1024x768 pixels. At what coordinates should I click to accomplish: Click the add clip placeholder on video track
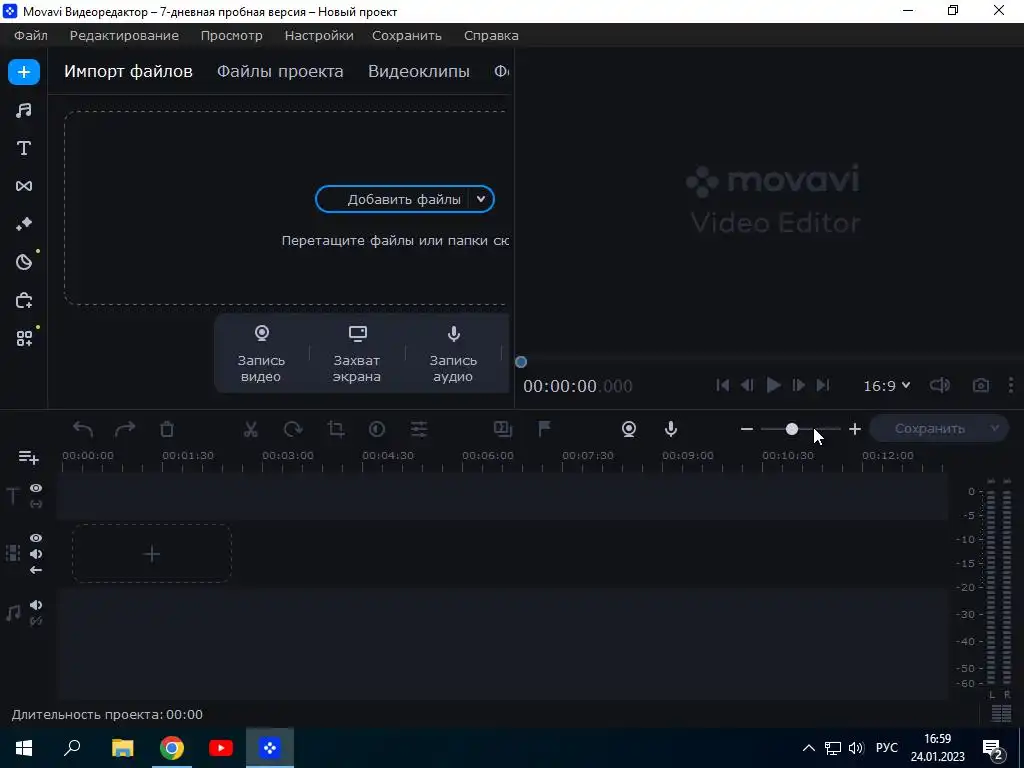pyautogui.click(x=152, y=554)
